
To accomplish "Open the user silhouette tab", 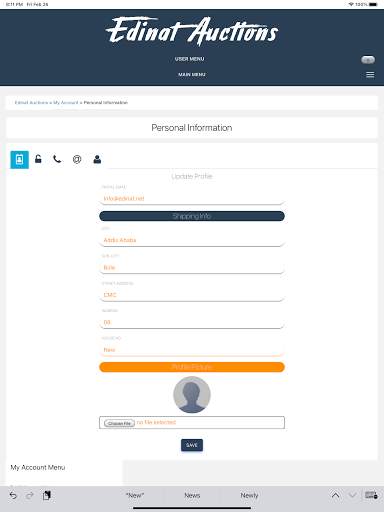I will [97, 159].
